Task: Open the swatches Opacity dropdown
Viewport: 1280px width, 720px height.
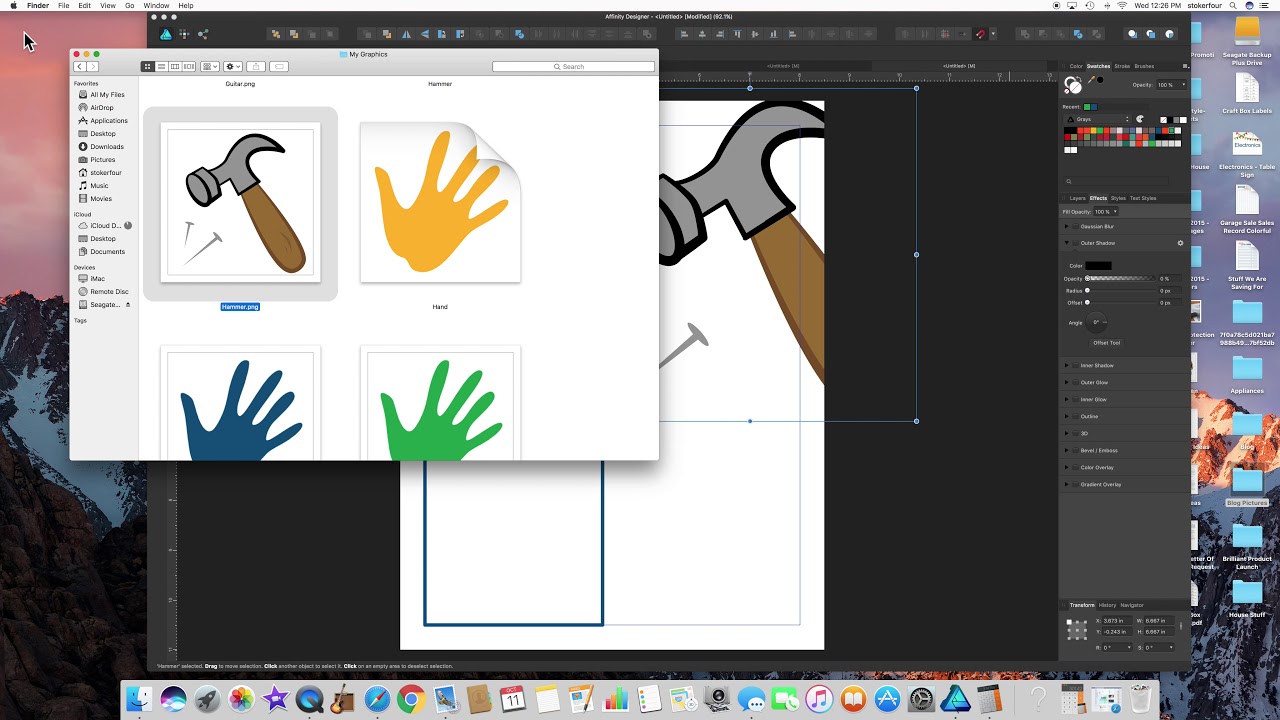Action: point(1172,85)
